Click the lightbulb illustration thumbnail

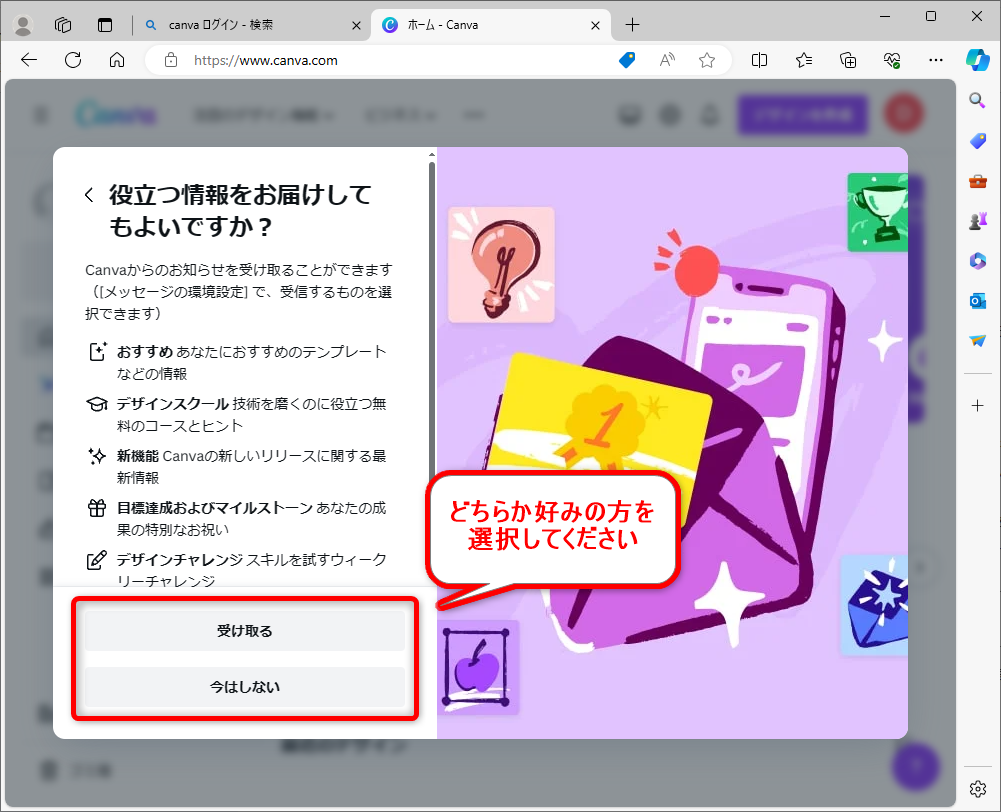click(x=501, y=264)
